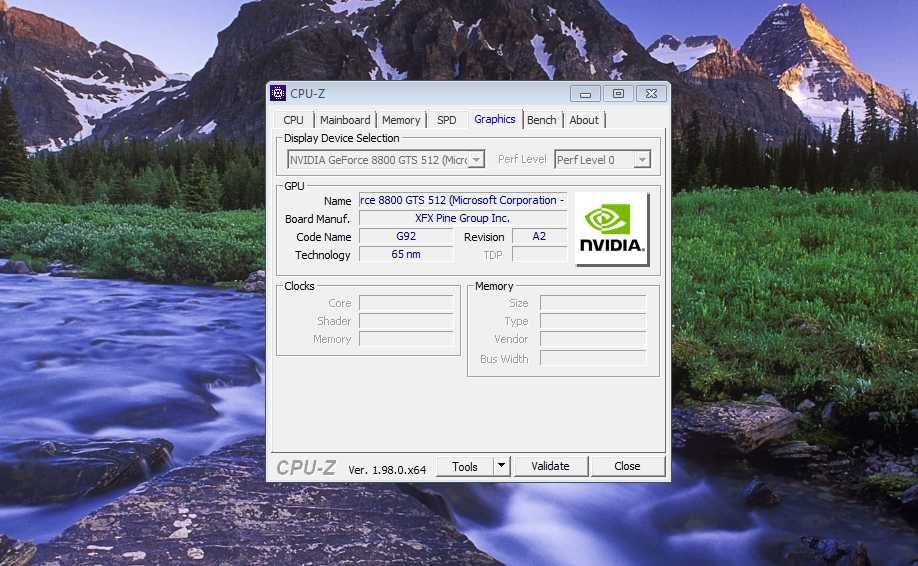
Task: Click the 'XFX Pine Group Inc.' field
Action: 463,218
